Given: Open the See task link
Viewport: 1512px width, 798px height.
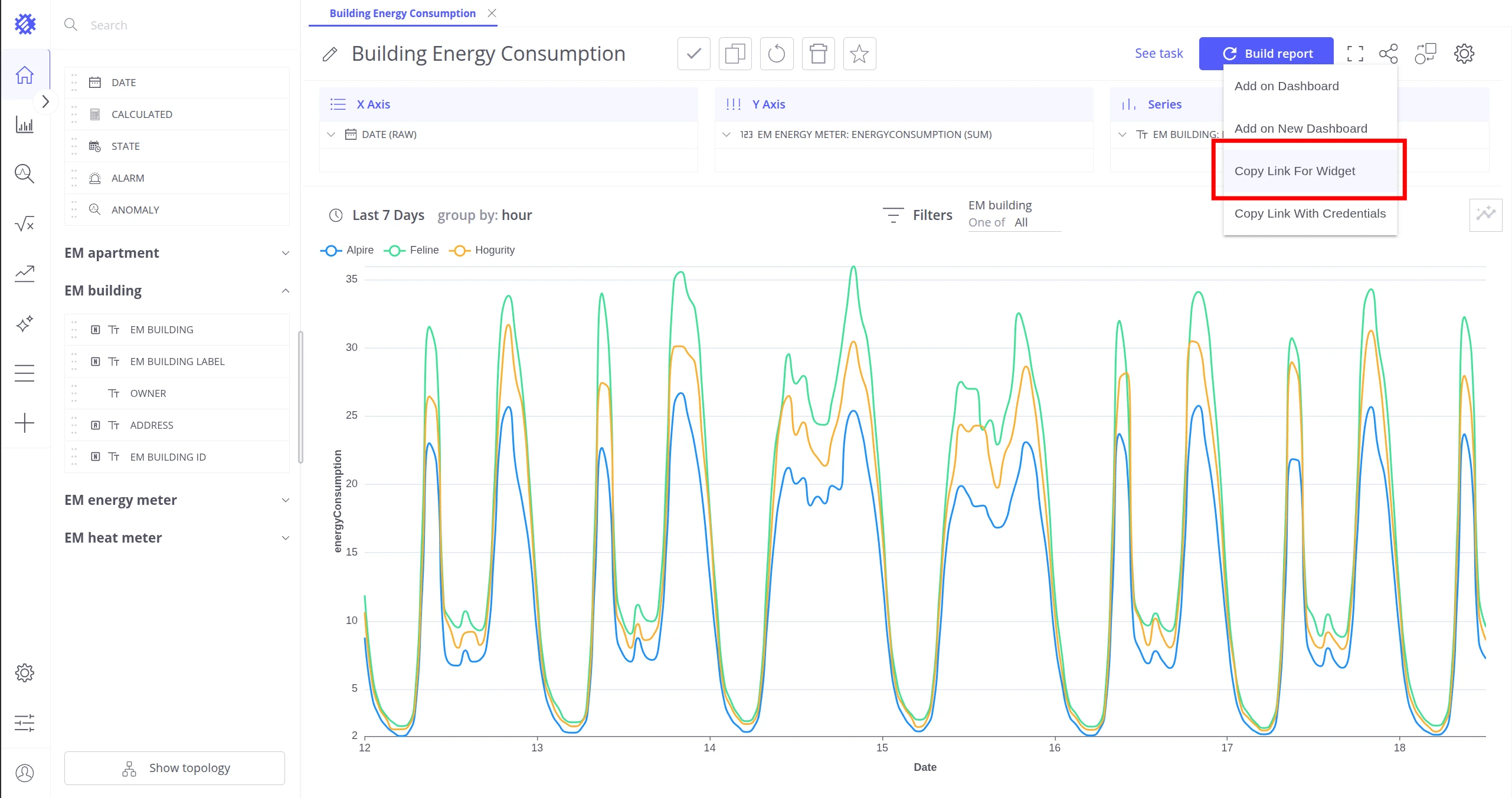Looking at the screenshot, I should 1159,54.
